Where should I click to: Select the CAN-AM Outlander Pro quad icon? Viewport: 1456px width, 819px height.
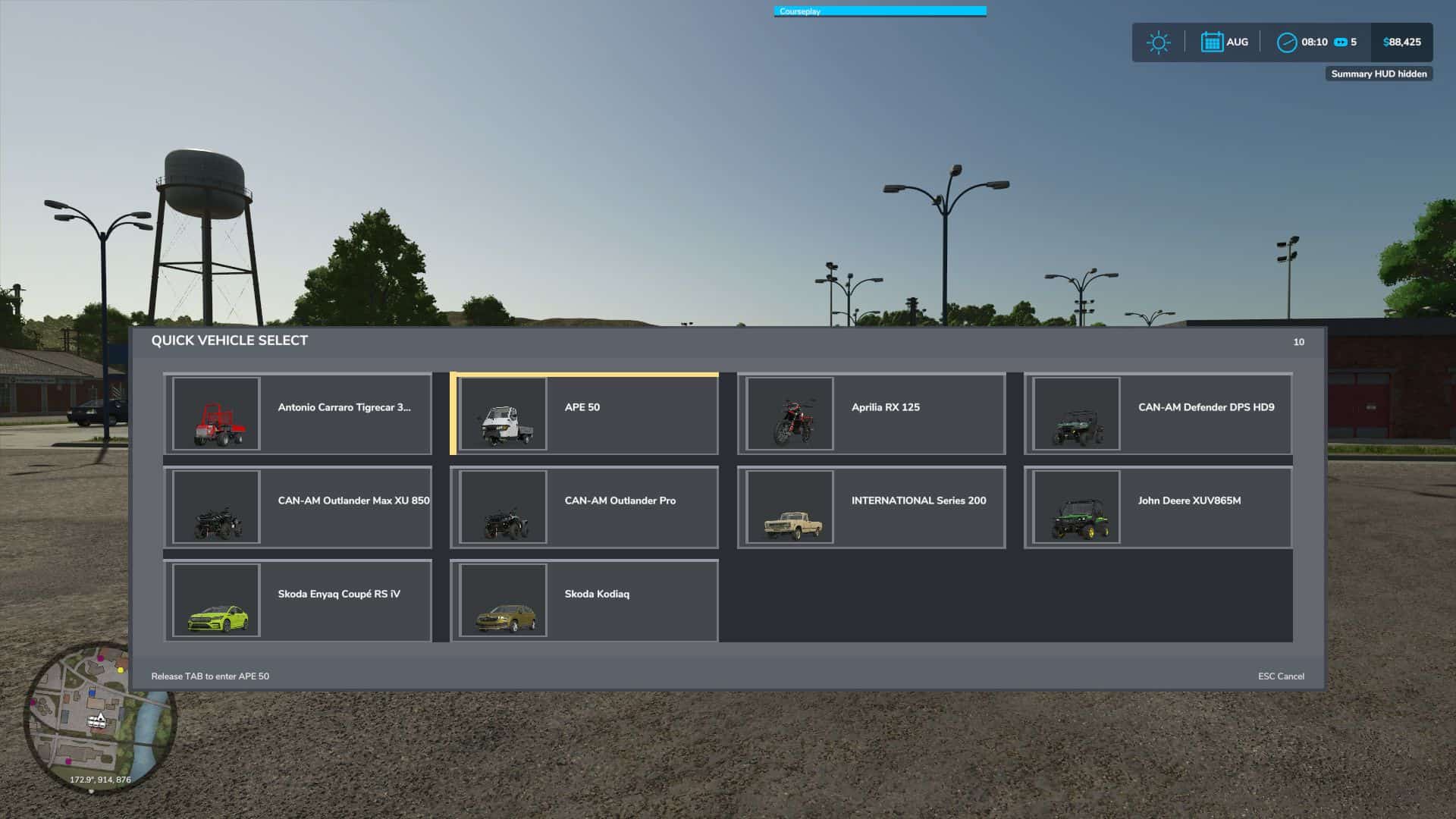tap(504, 507)
